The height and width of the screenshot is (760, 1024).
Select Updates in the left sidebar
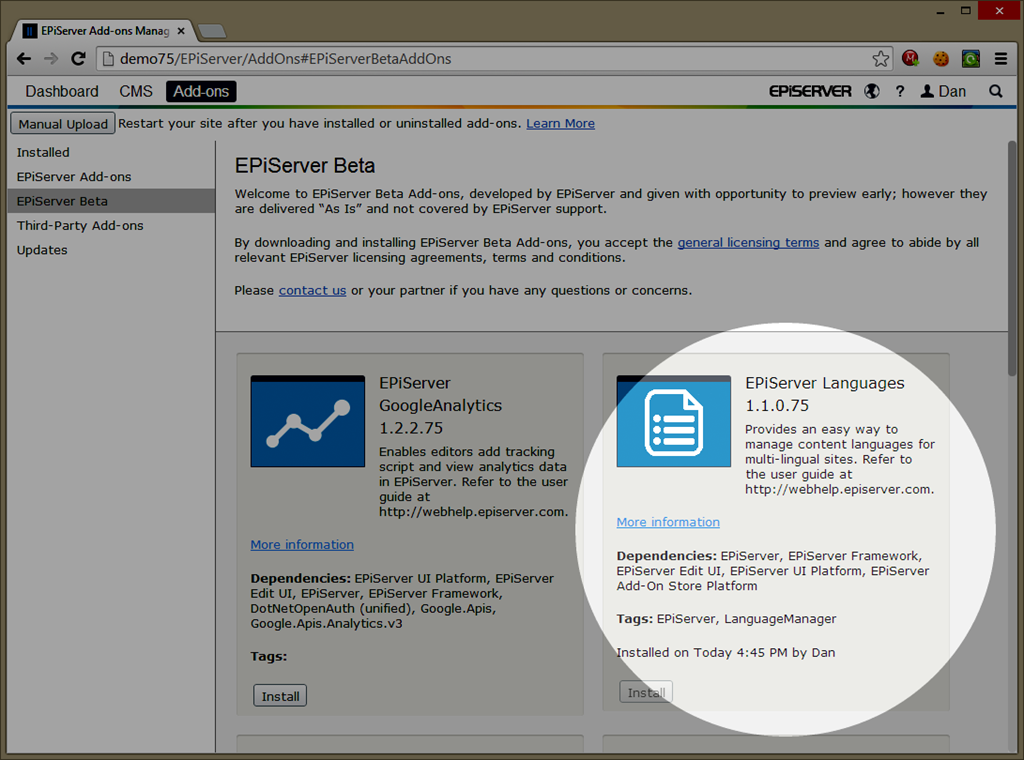pos(42,250)
